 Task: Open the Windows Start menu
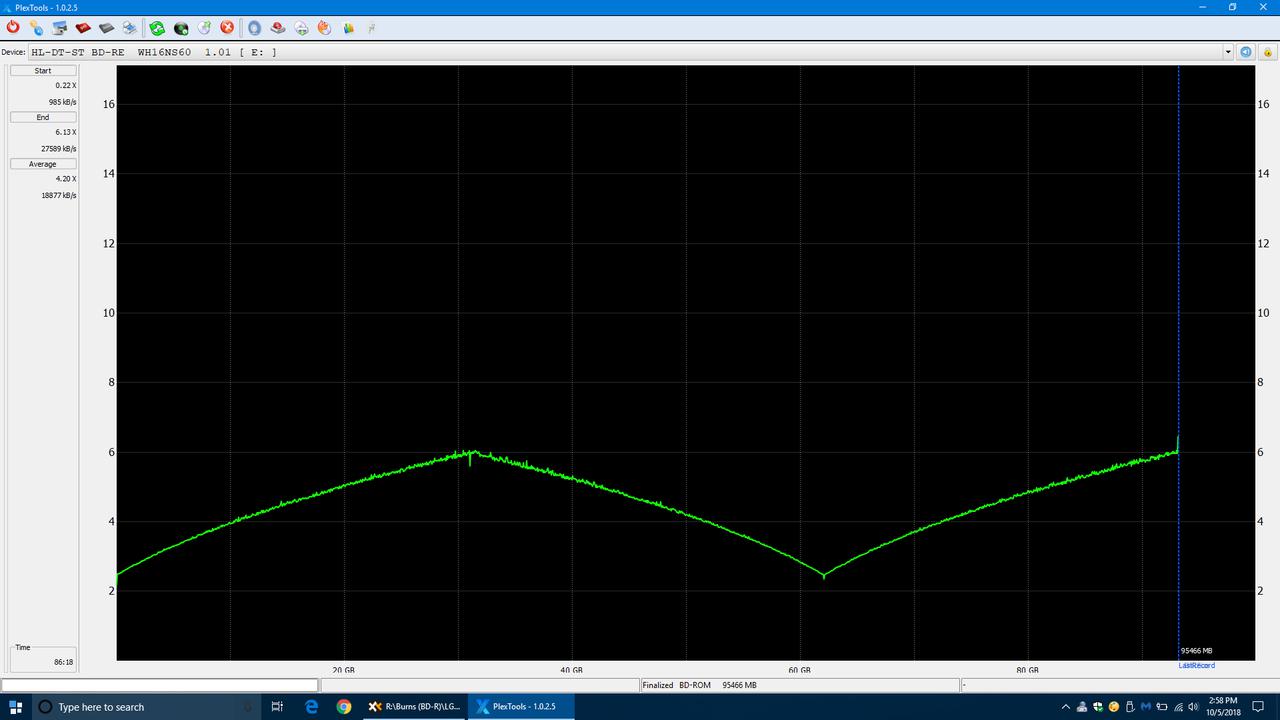[15, 707]
